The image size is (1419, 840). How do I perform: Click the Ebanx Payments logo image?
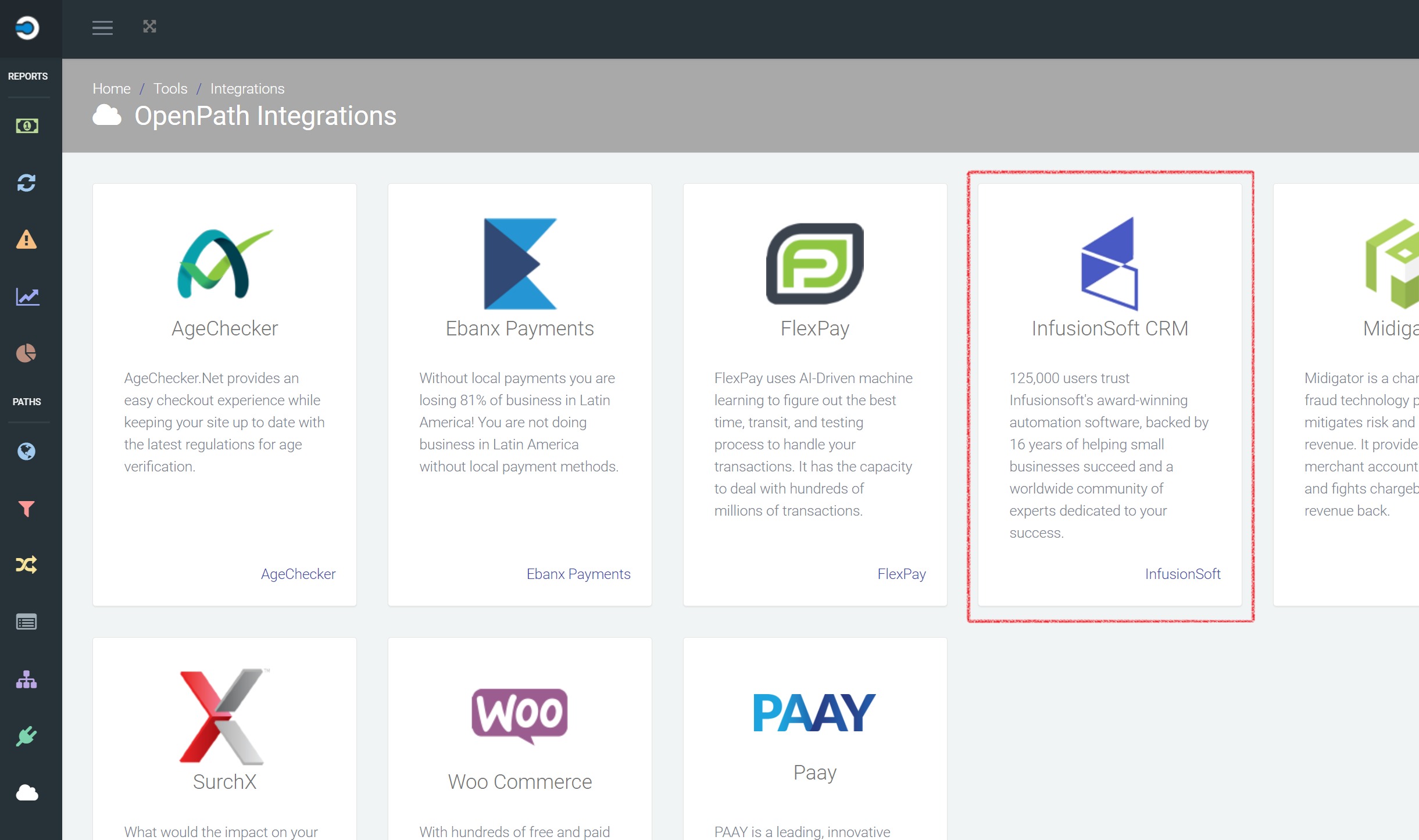[x=520, y=263]
